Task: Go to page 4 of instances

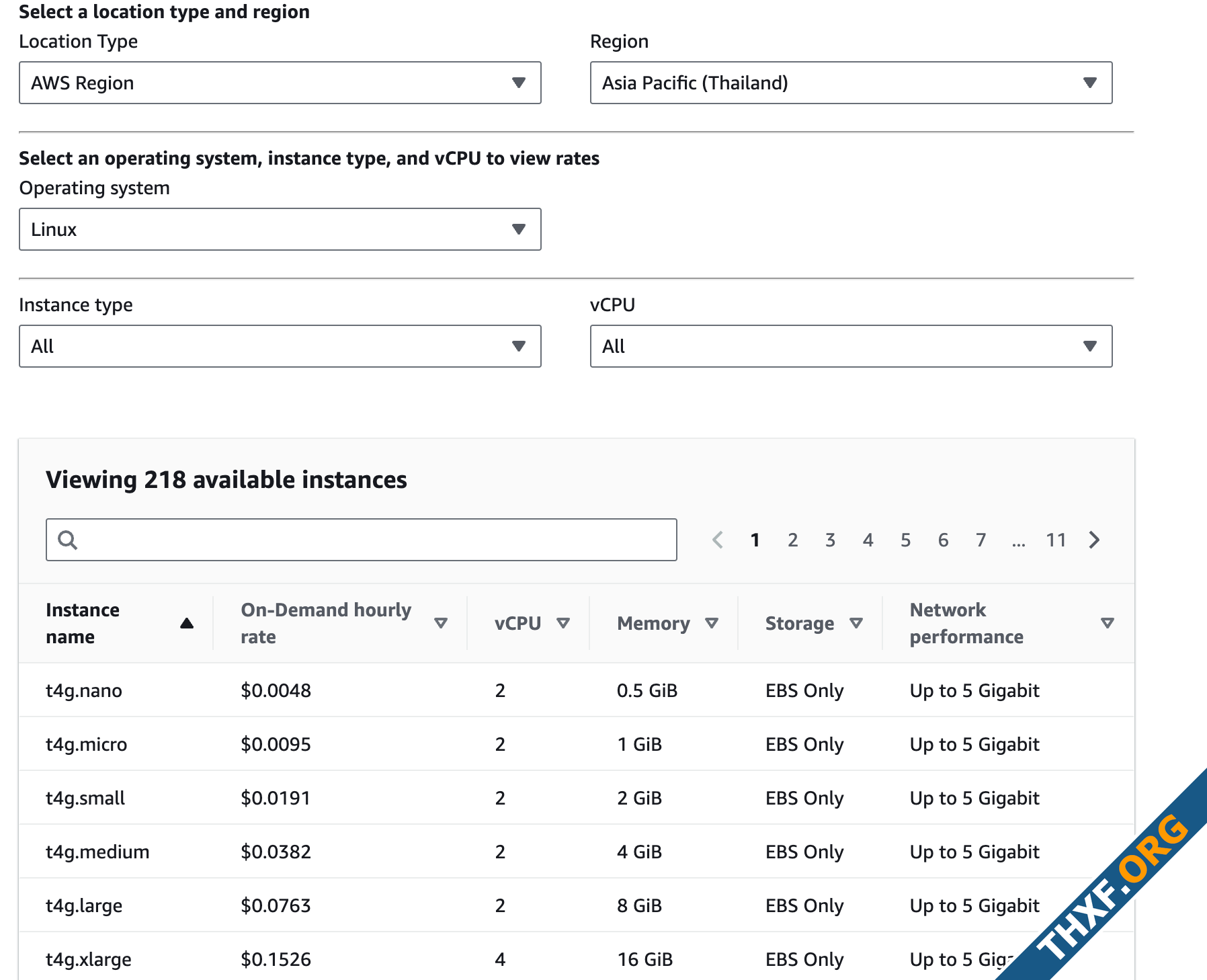Action: (x=868, y=540)
